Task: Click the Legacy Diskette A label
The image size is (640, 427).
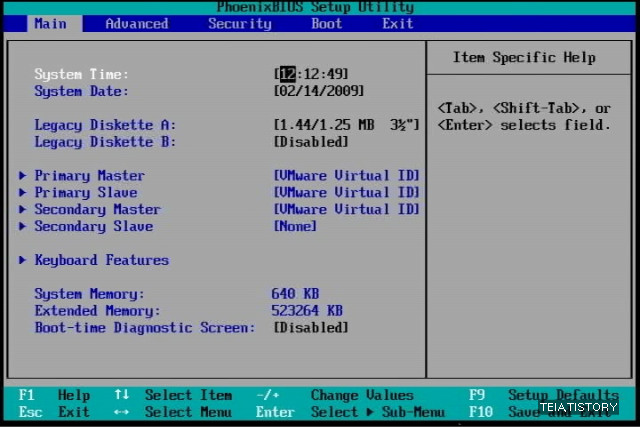Action: pos(105,125)
